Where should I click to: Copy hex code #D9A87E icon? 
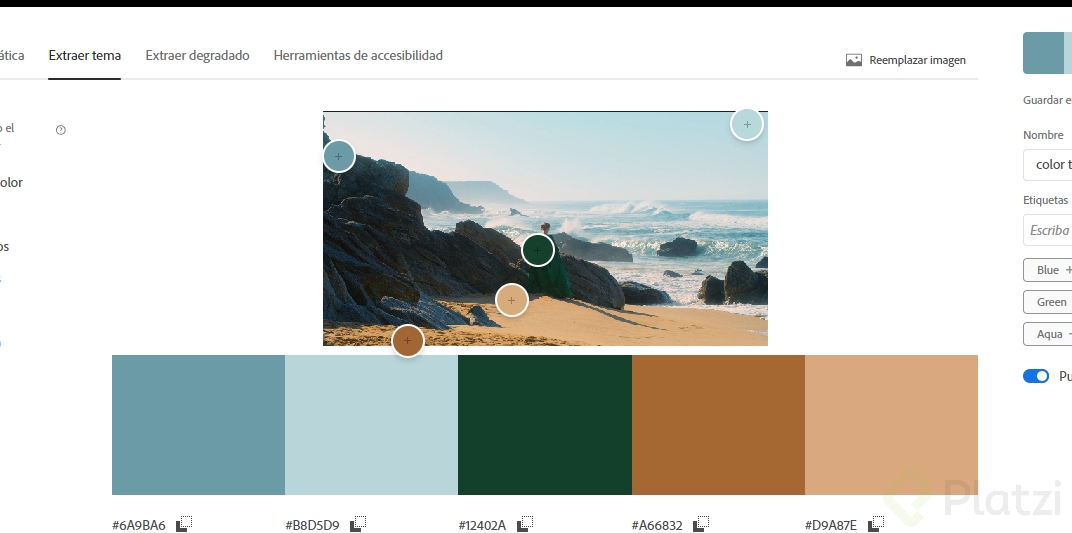pyautogui.click(x=876, y=524)
